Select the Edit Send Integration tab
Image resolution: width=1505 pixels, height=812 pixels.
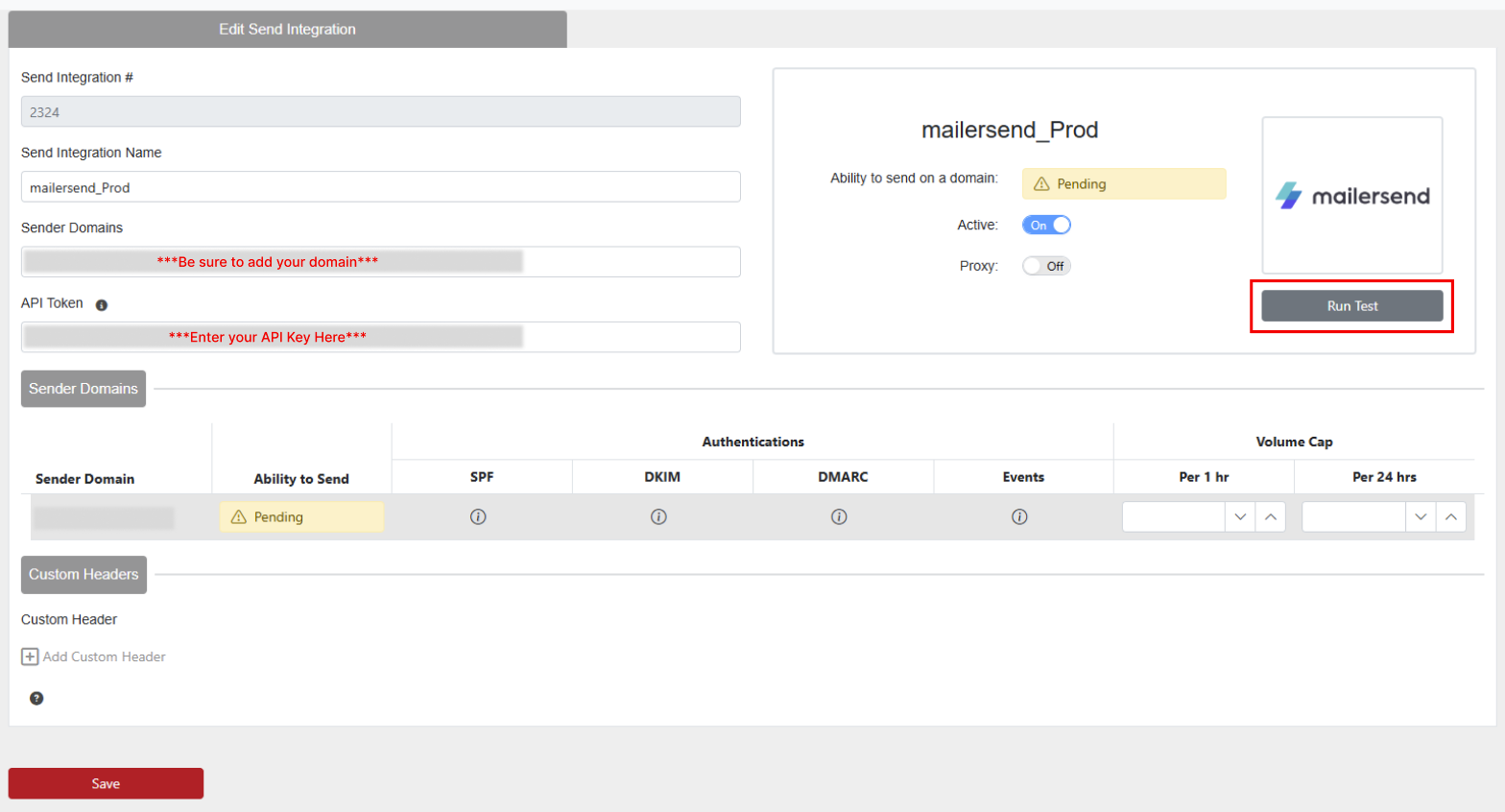(x=287, y=29)
